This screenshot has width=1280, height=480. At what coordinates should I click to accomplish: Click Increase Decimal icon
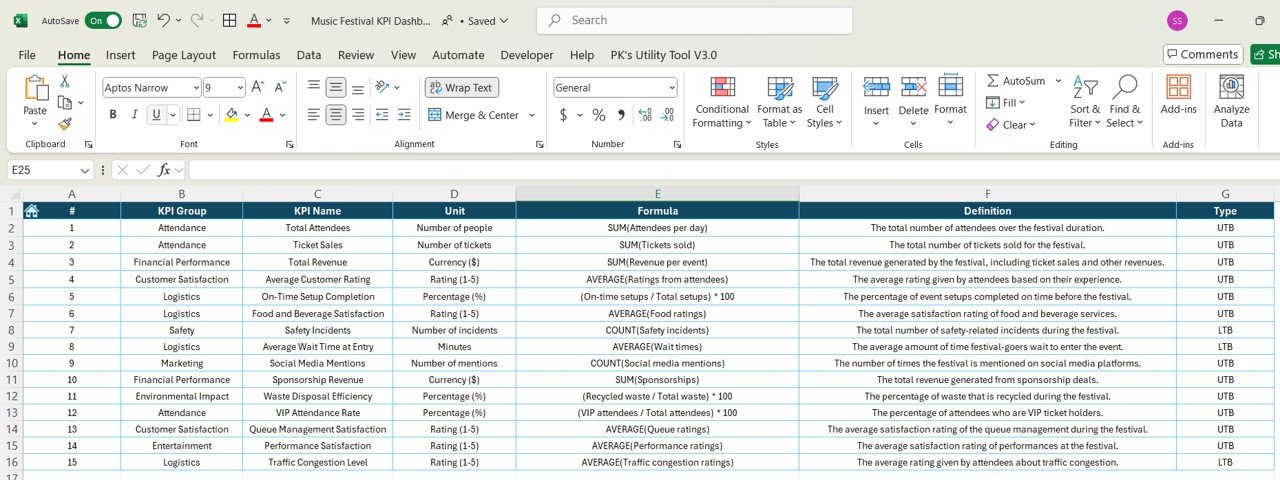(x=647, y=115)
